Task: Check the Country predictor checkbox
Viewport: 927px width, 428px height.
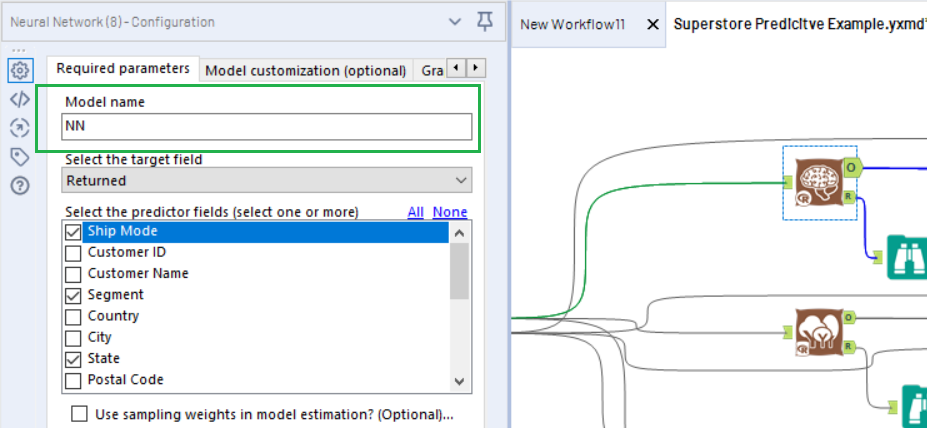Action: tap(73, 317)
